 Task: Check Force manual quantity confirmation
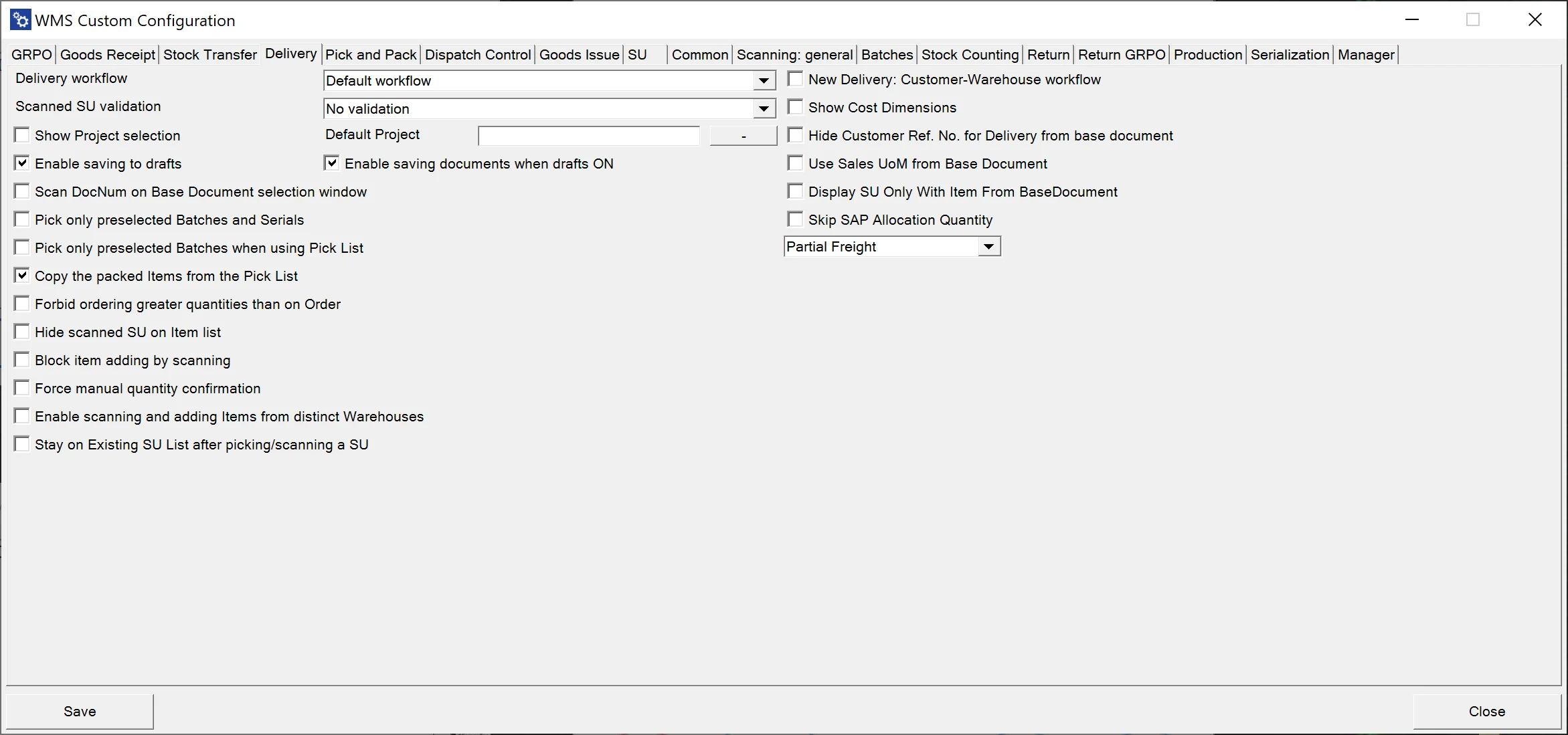click(22, 389)
